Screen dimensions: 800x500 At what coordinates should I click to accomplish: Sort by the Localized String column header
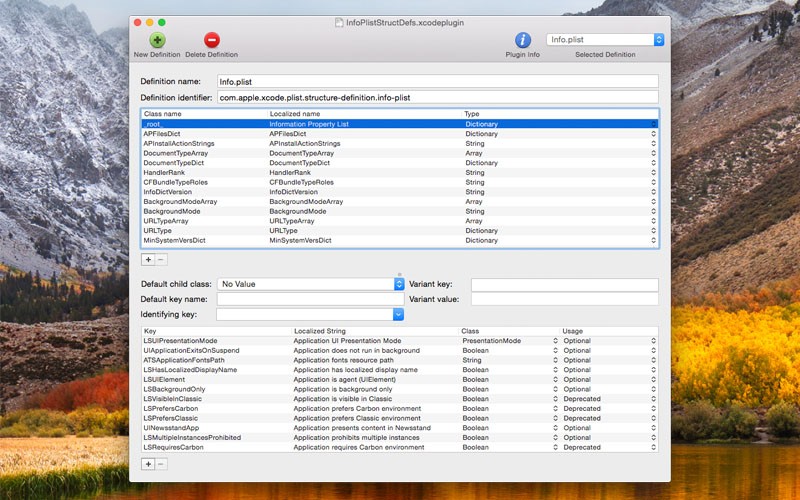pos(376,331)
